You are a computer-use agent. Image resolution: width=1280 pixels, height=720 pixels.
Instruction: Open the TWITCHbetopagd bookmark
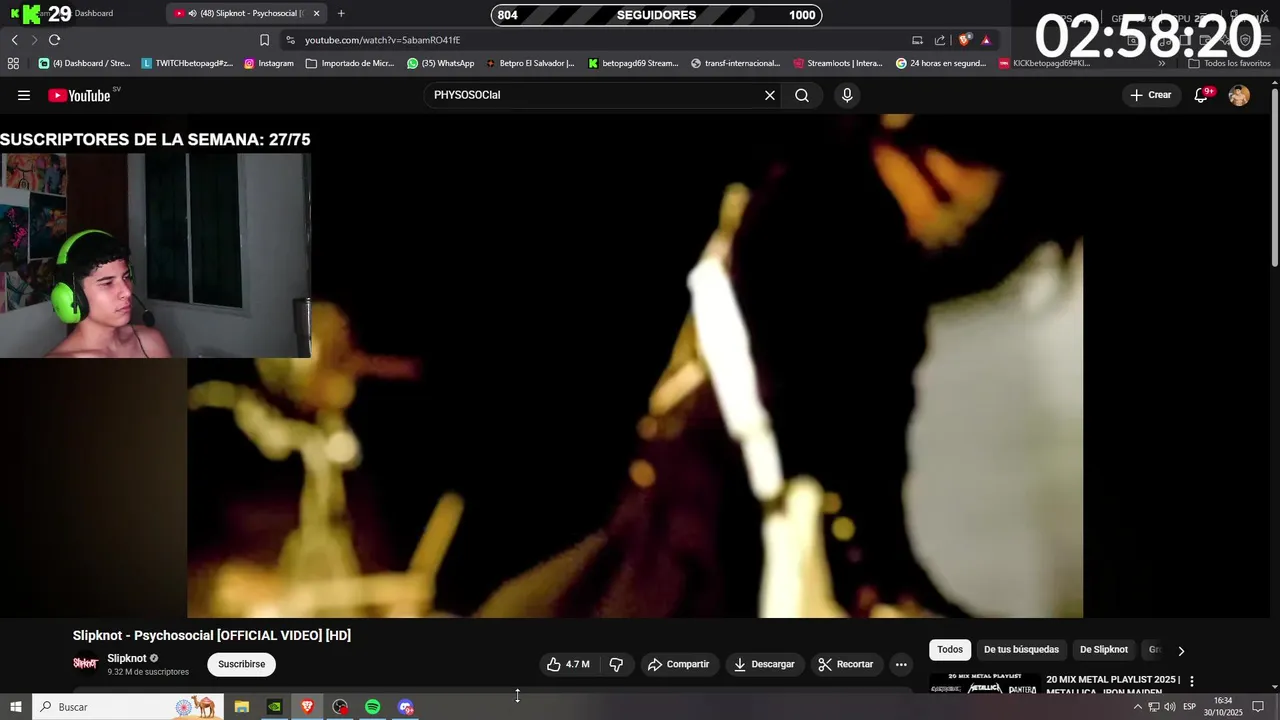pos(187,63)
